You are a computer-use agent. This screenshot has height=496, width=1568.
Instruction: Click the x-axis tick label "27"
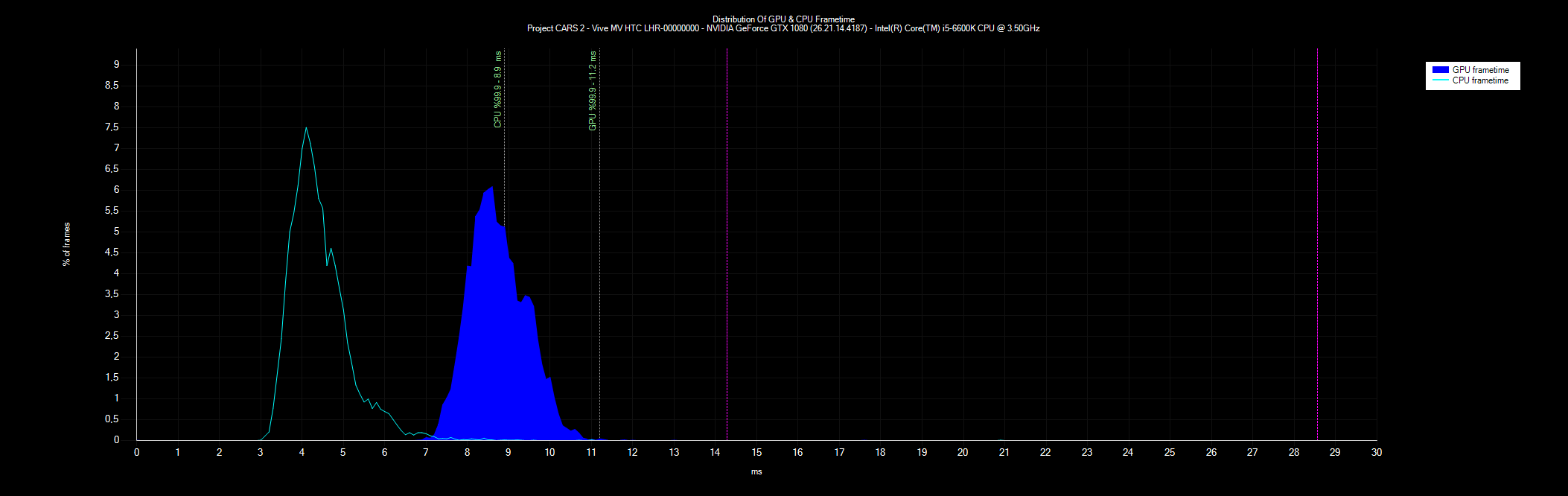click(1252, 452)
